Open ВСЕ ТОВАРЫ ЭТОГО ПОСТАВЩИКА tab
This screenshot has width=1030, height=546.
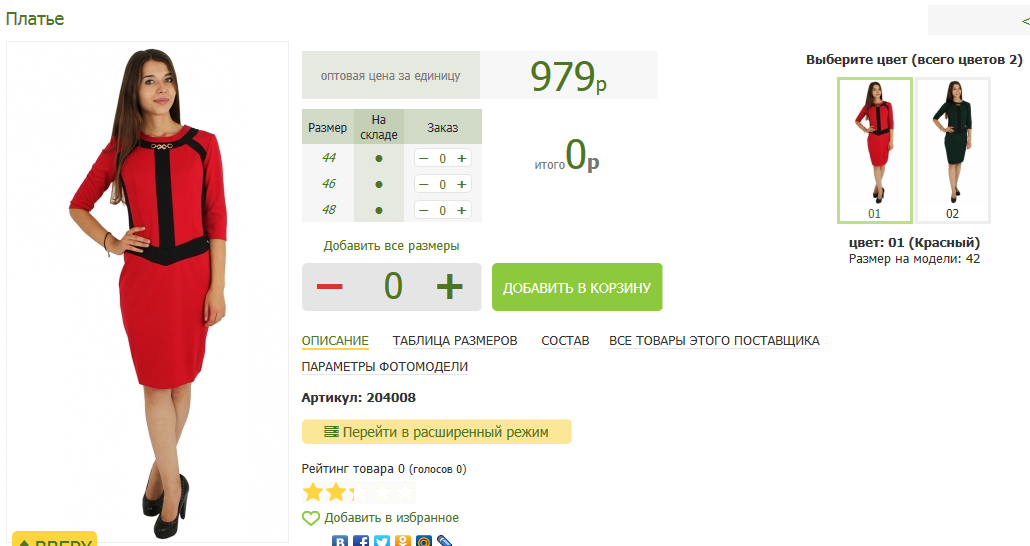[x=714, y=341]
